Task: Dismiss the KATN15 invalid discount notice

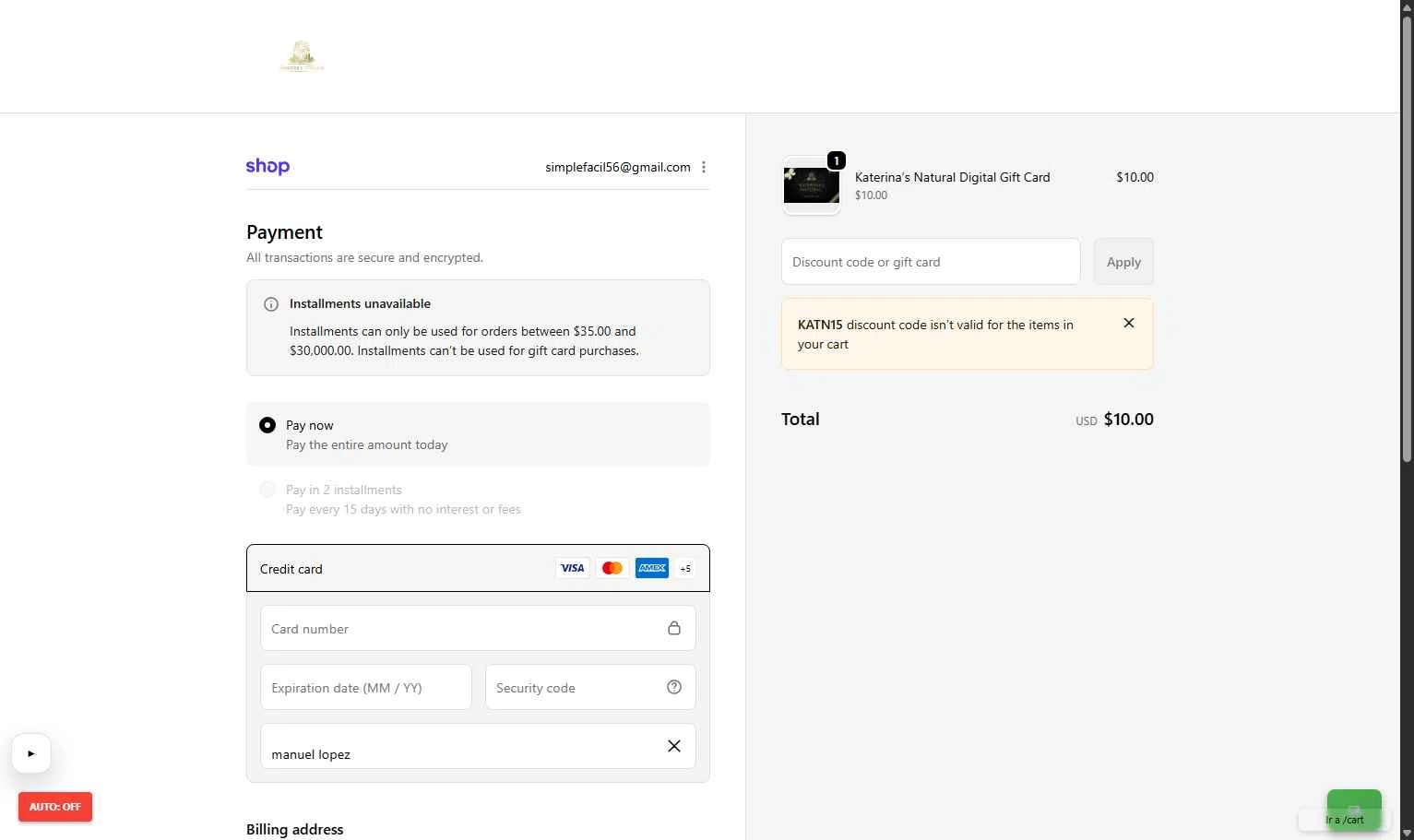Action: pyautogui.click(x=1129, y=323)
